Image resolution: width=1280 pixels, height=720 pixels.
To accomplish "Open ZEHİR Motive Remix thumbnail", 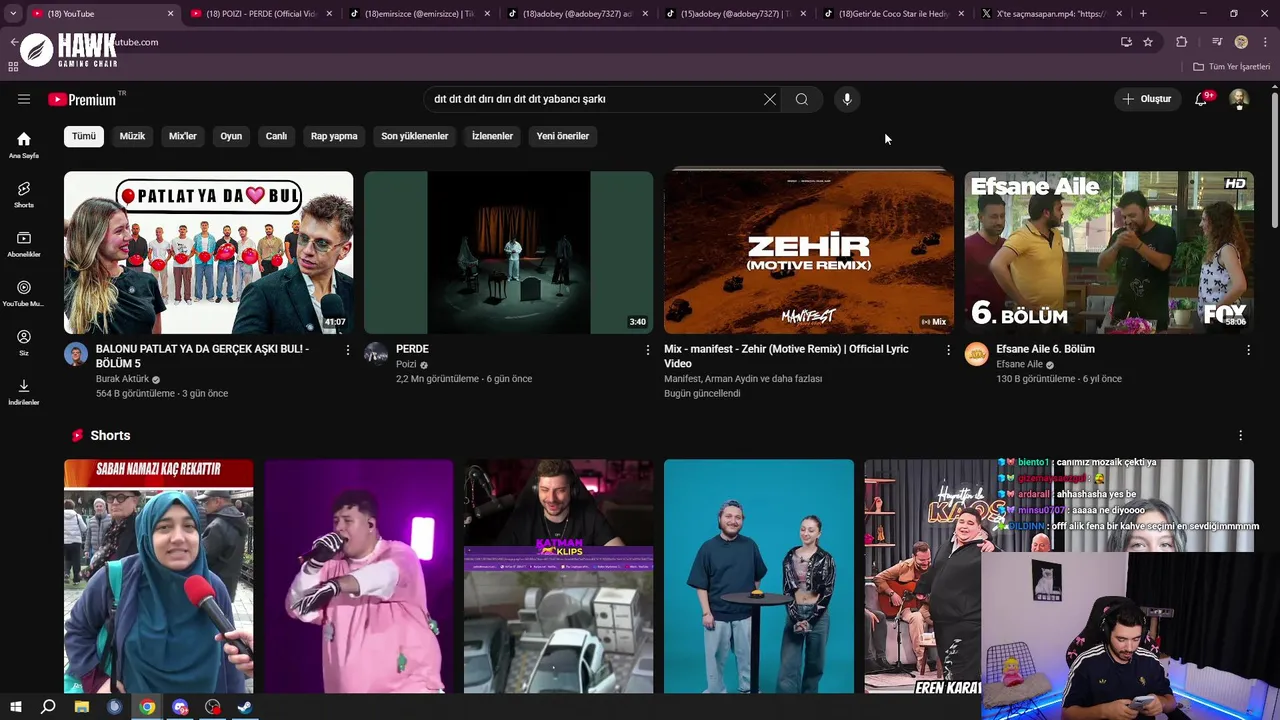I will [809, 252].
